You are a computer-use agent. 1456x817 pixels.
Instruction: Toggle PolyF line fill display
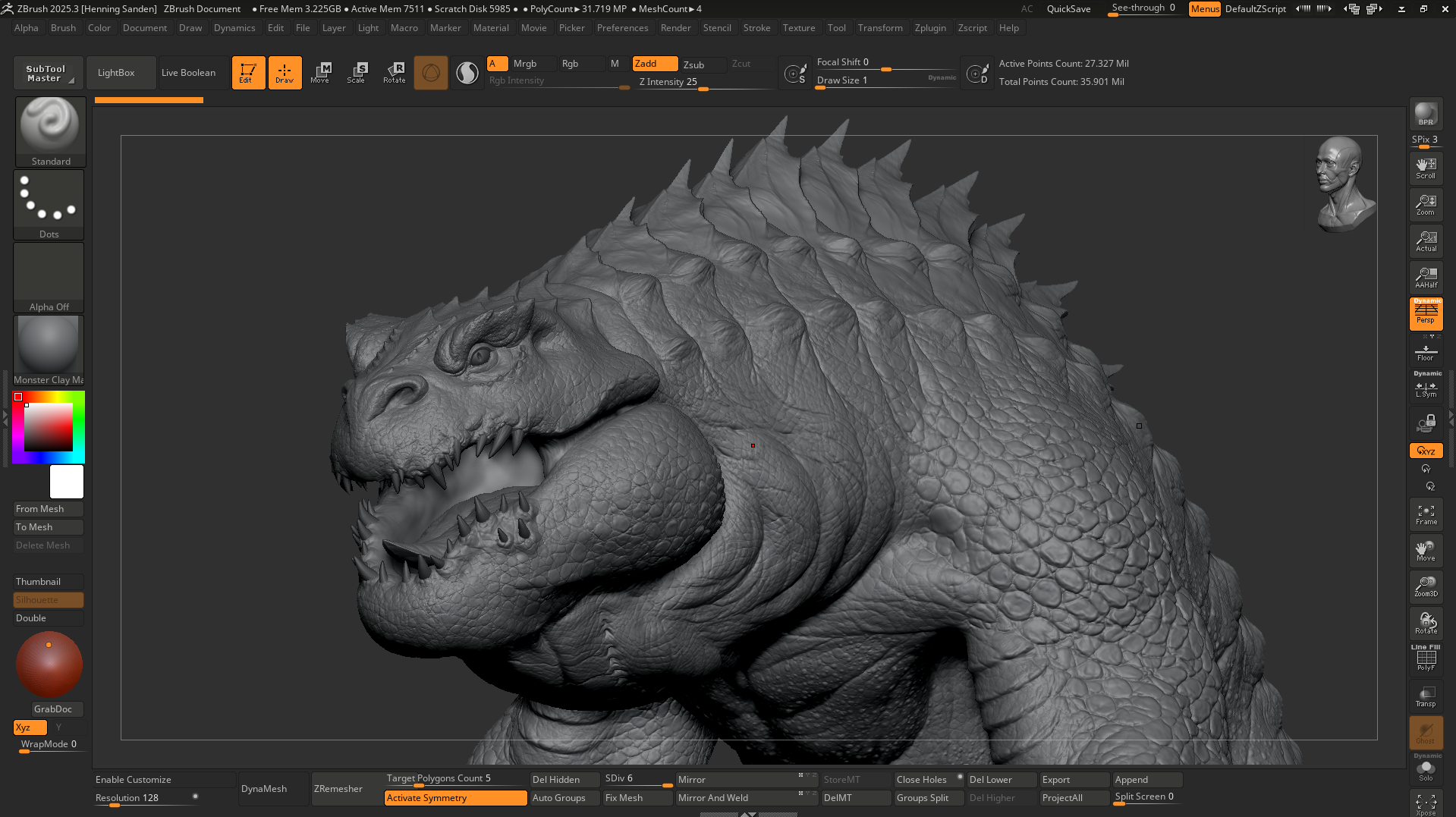1426,658
